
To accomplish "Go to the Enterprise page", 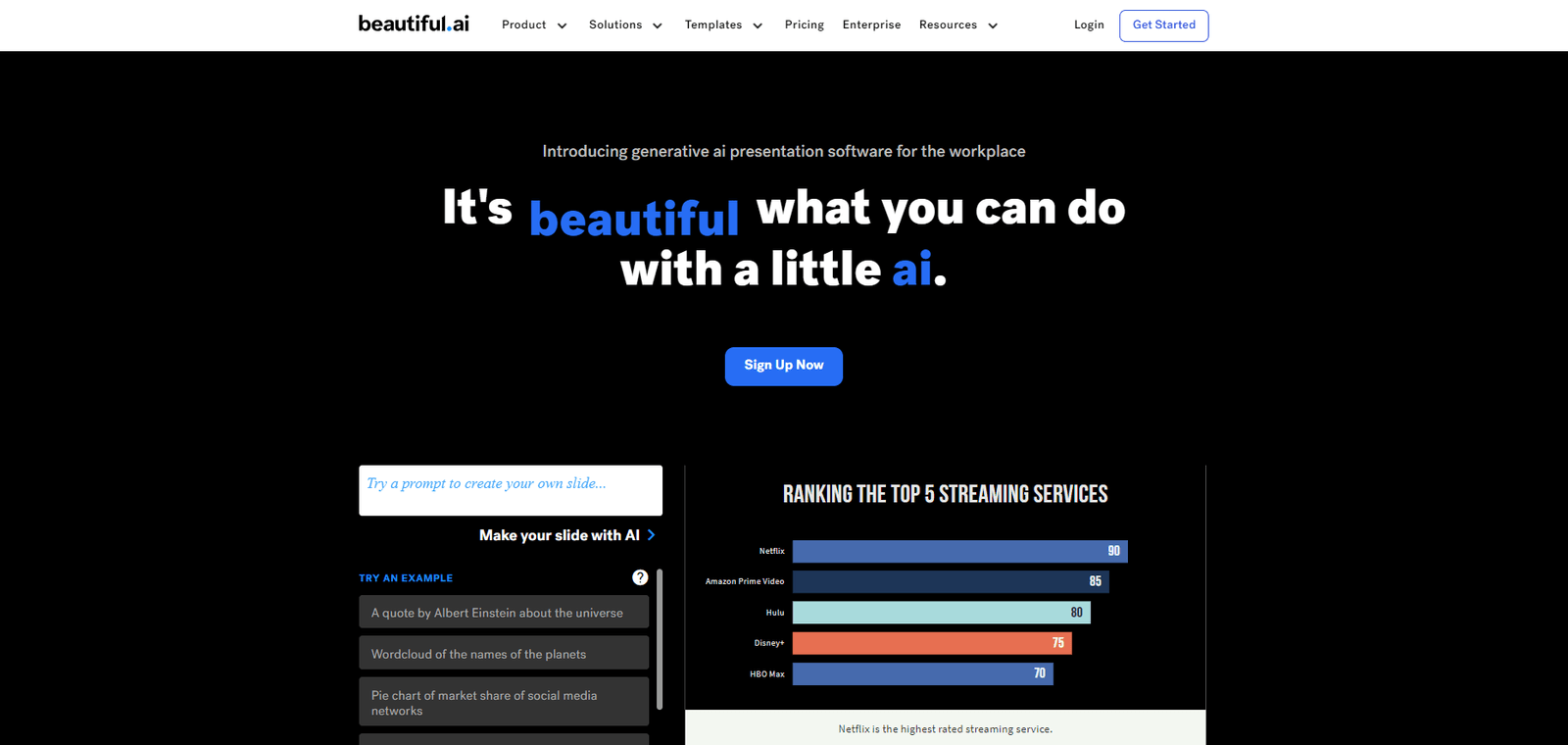I will tap(871, 25).
